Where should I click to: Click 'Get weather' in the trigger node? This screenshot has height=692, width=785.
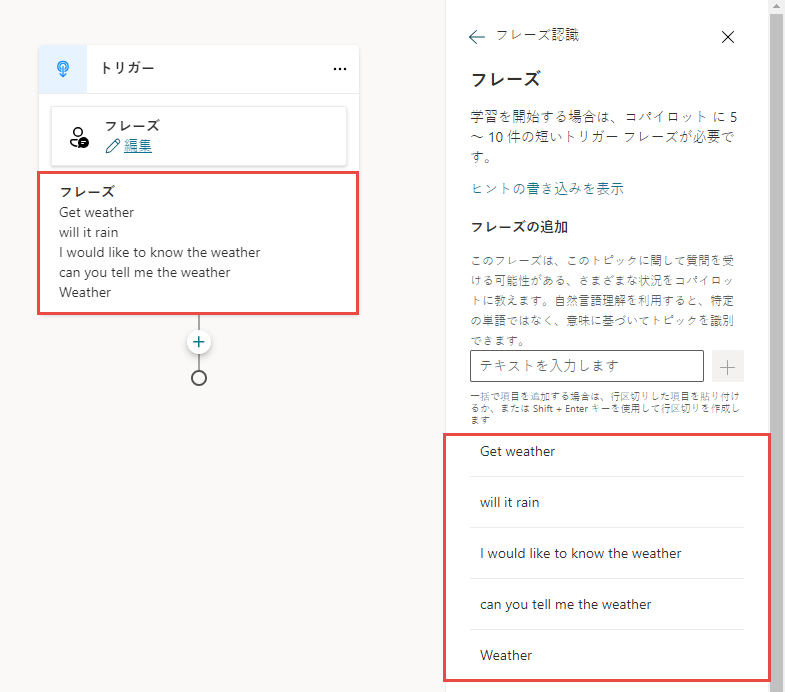[x=97, y=212]
